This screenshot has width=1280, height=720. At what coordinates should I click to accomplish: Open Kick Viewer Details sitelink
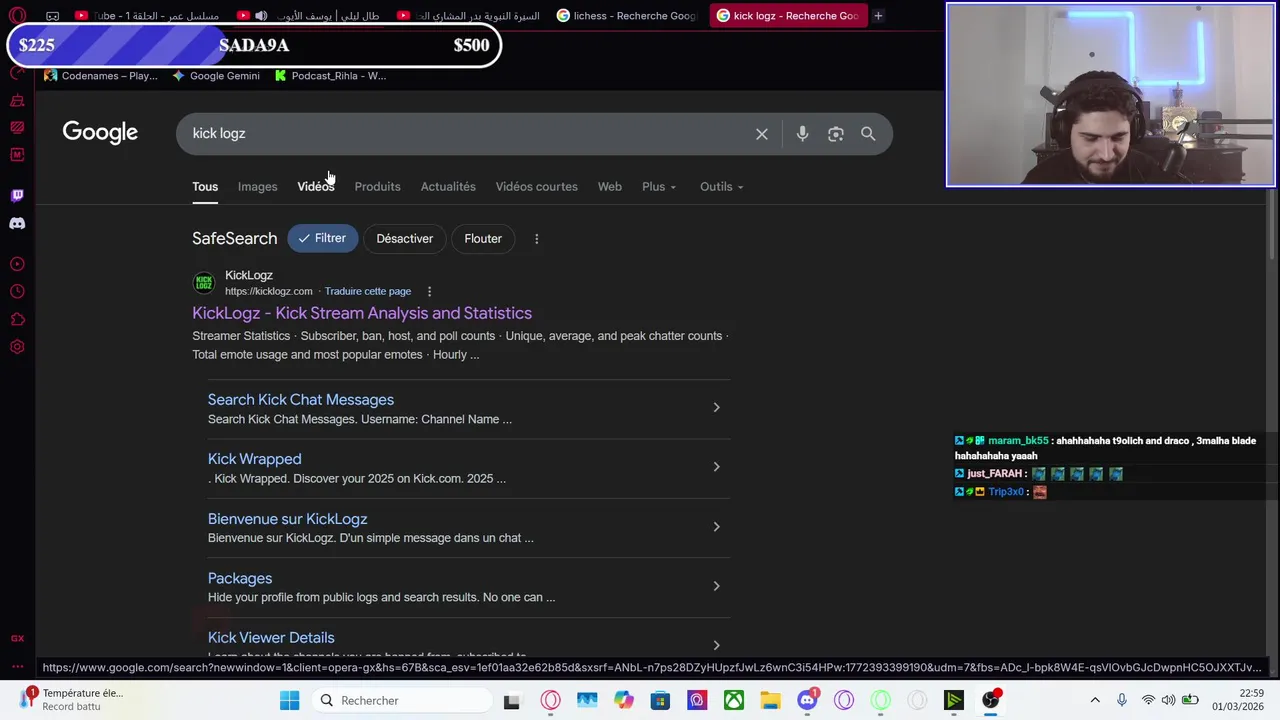(x=271, y=638)
